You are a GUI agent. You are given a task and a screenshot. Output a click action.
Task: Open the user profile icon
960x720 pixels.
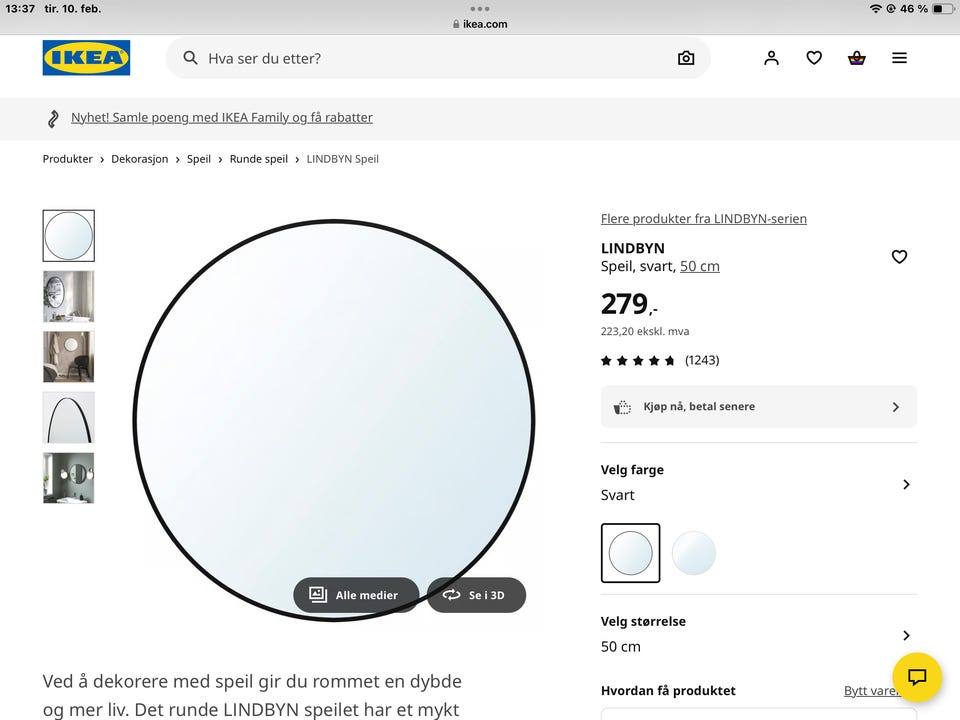771,58
